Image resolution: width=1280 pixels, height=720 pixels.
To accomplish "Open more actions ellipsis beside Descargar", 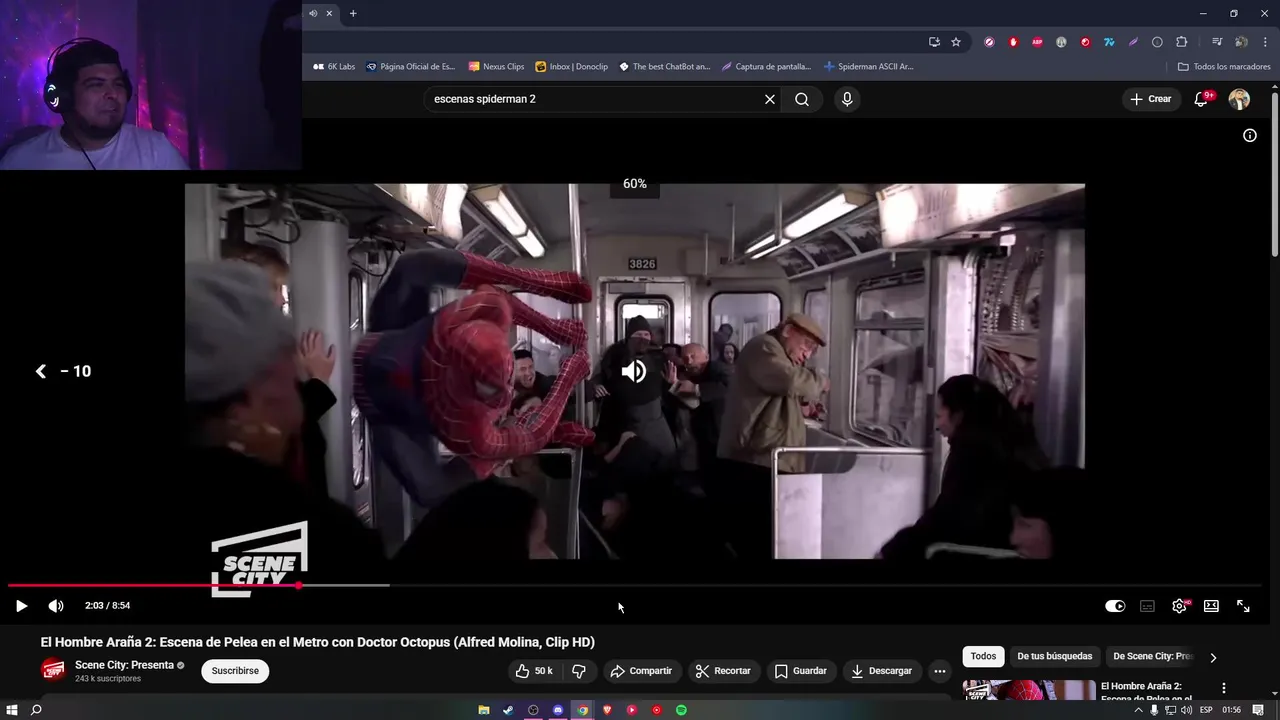I will (x=940, y=671).
